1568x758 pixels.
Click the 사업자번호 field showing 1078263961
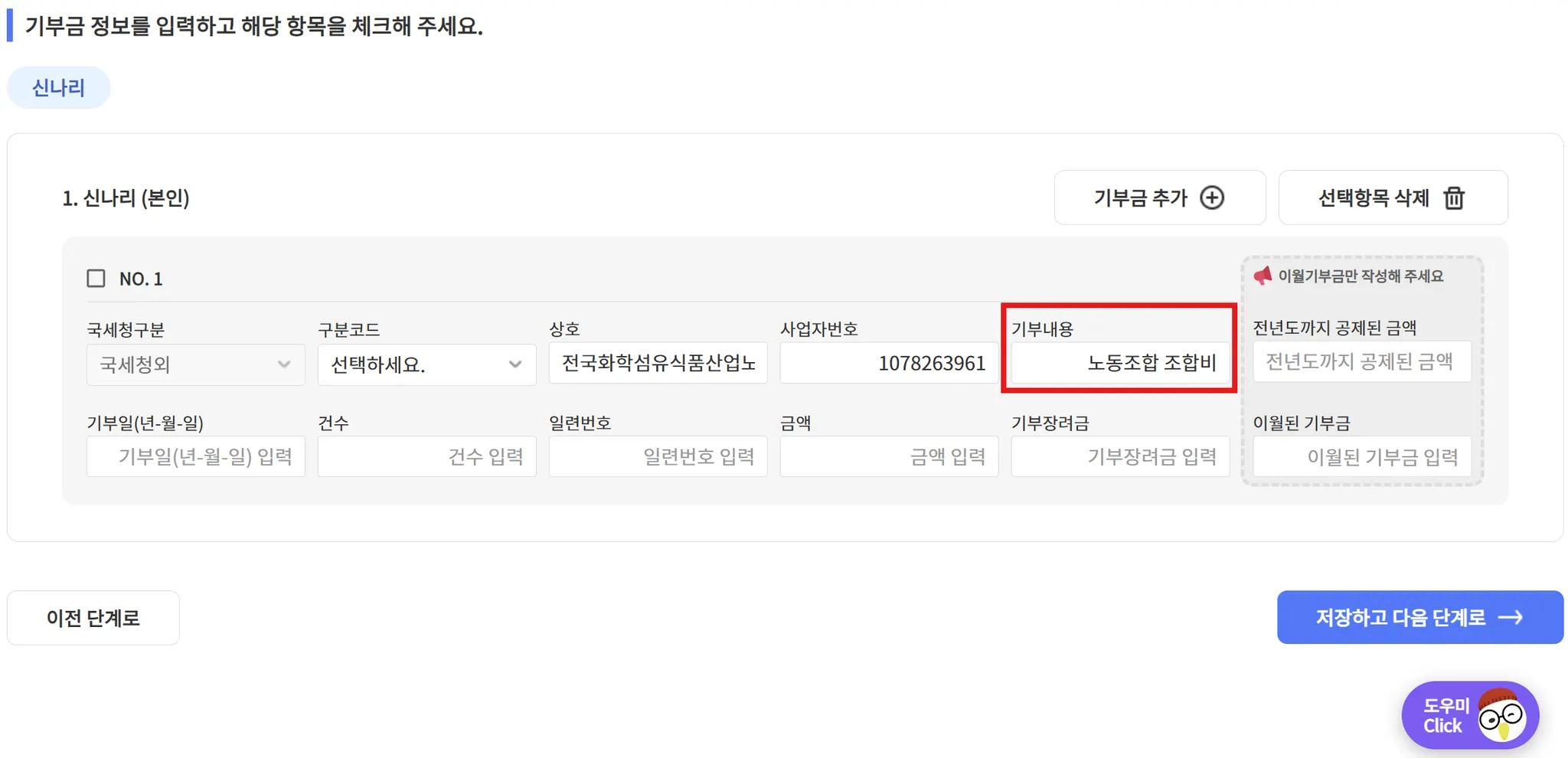click(889, 363)
